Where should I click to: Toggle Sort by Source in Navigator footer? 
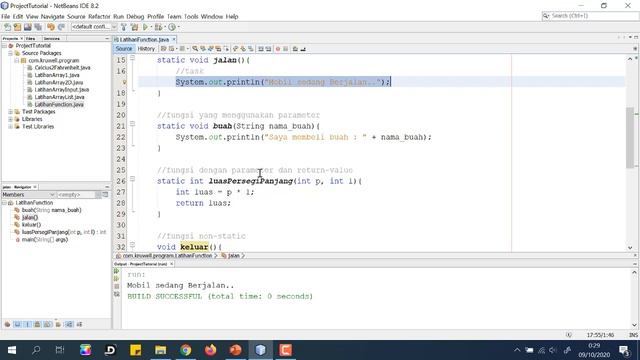(x=79, y=324)
